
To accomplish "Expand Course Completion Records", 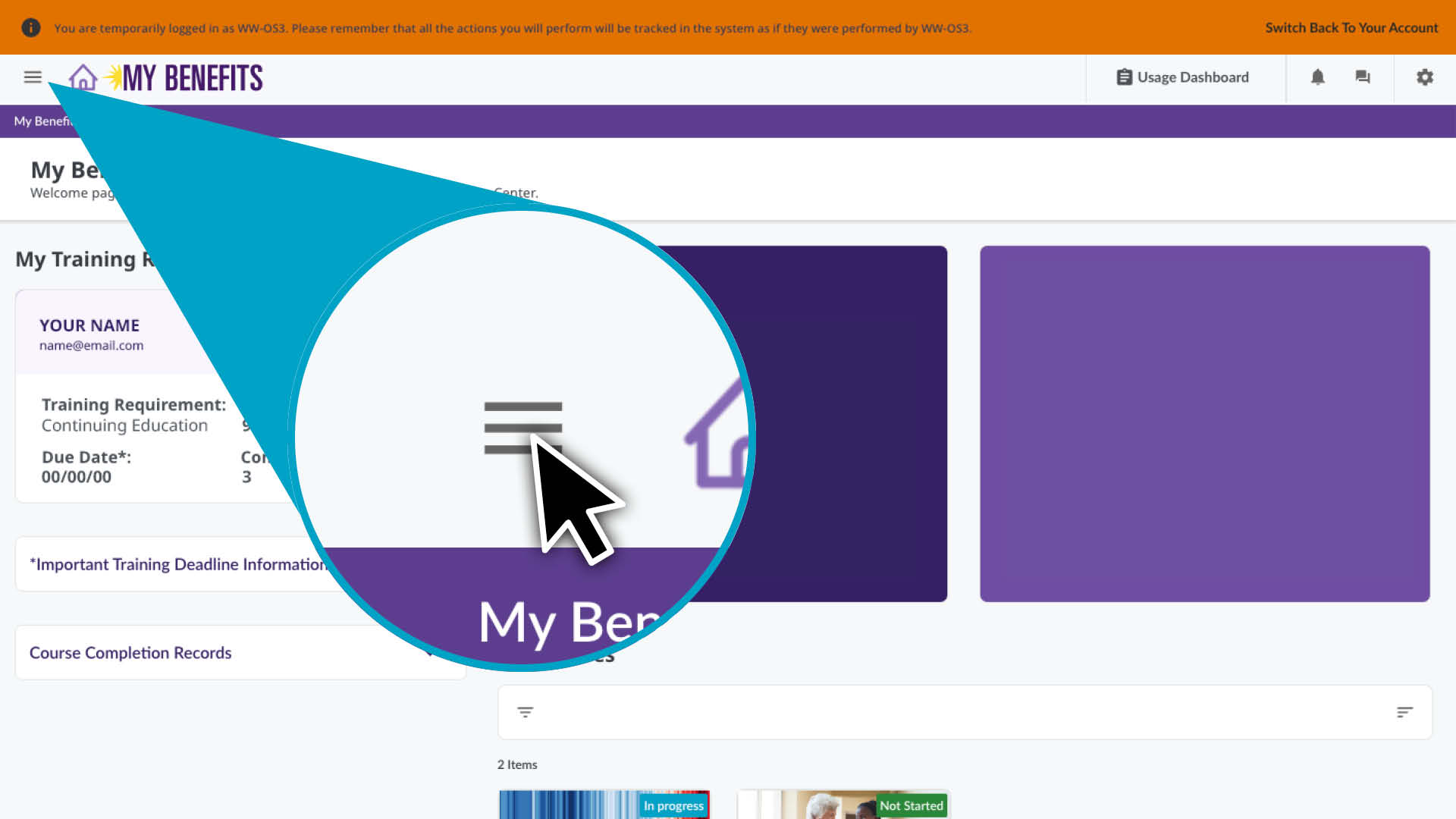I will [130, 653].
